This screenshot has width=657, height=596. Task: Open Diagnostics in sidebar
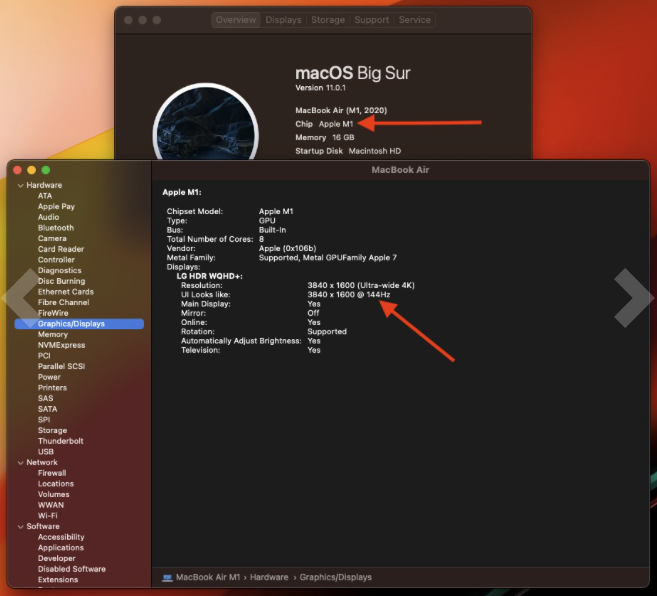pyautogui.click(x=59, y=270)
